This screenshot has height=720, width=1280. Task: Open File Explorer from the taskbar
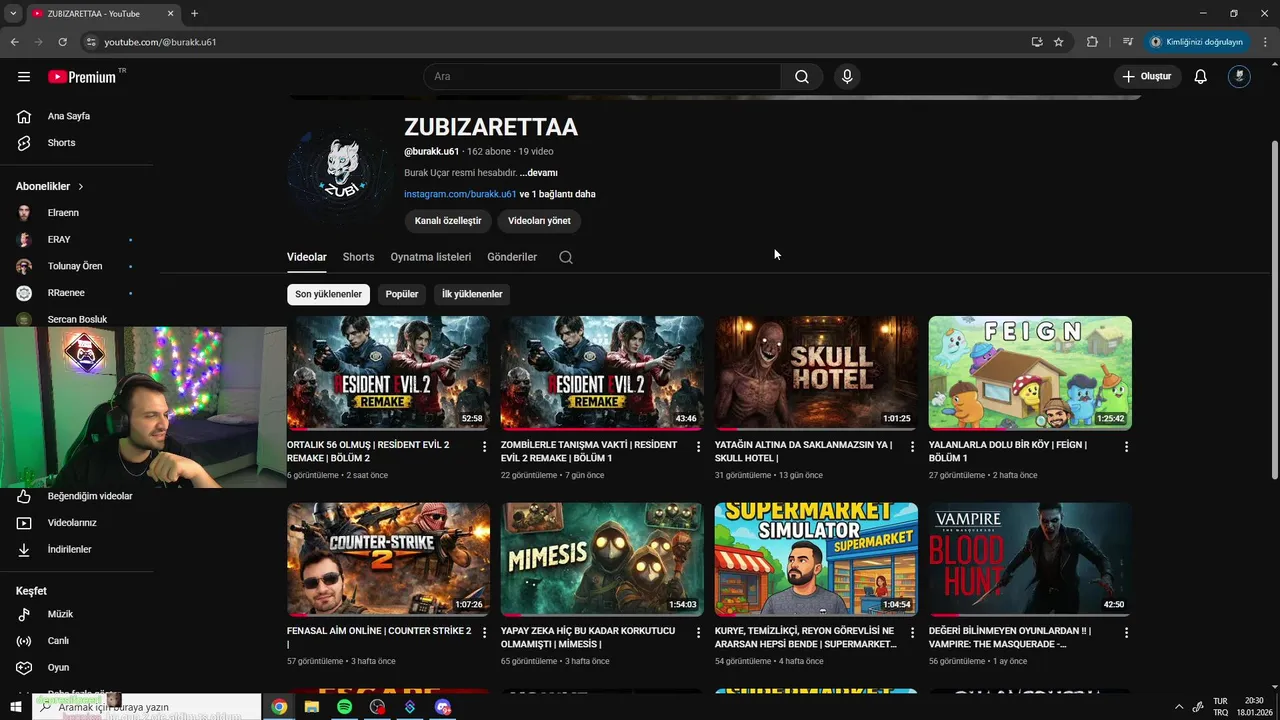pos(312,707)
